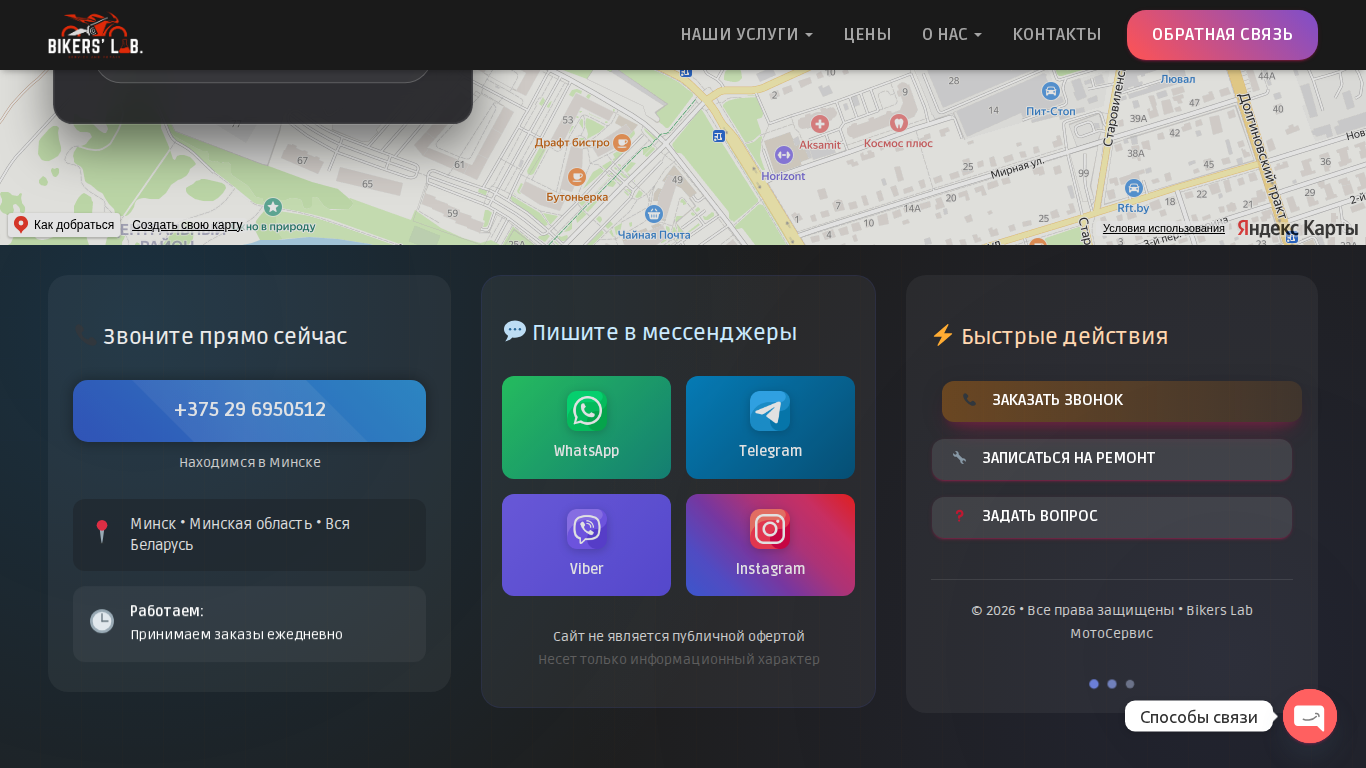Select the third dot indicator
Image resolution: width=1366 pixels, height=768 pixels.
(x=1130, y=684)
